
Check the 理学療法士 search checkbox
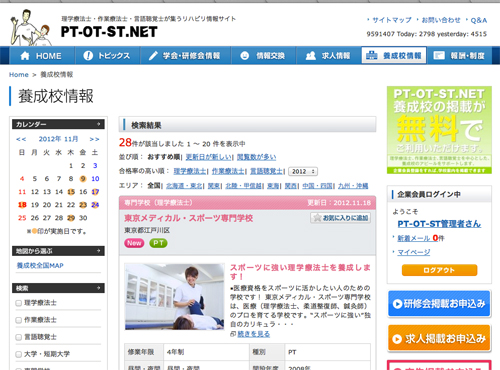pyautogui.click(x=19, y=303)
